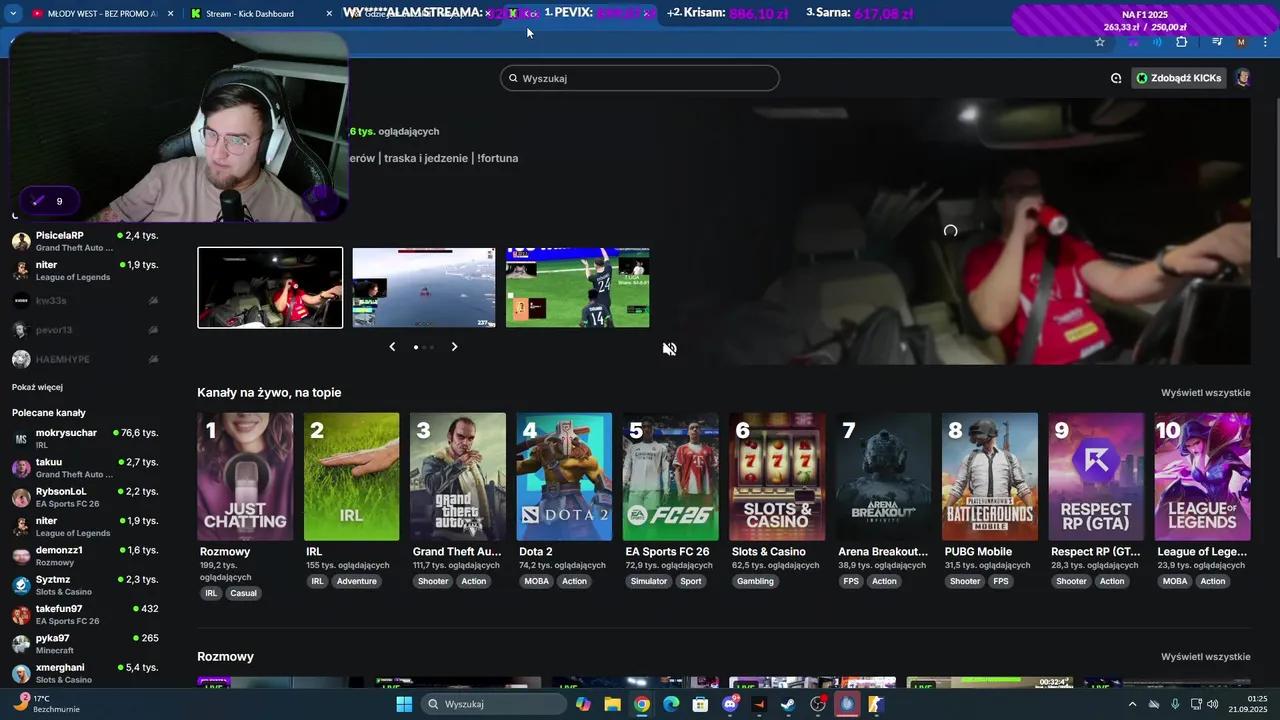
Task: Open Discord from the taskbar
Action: [730, 704]
